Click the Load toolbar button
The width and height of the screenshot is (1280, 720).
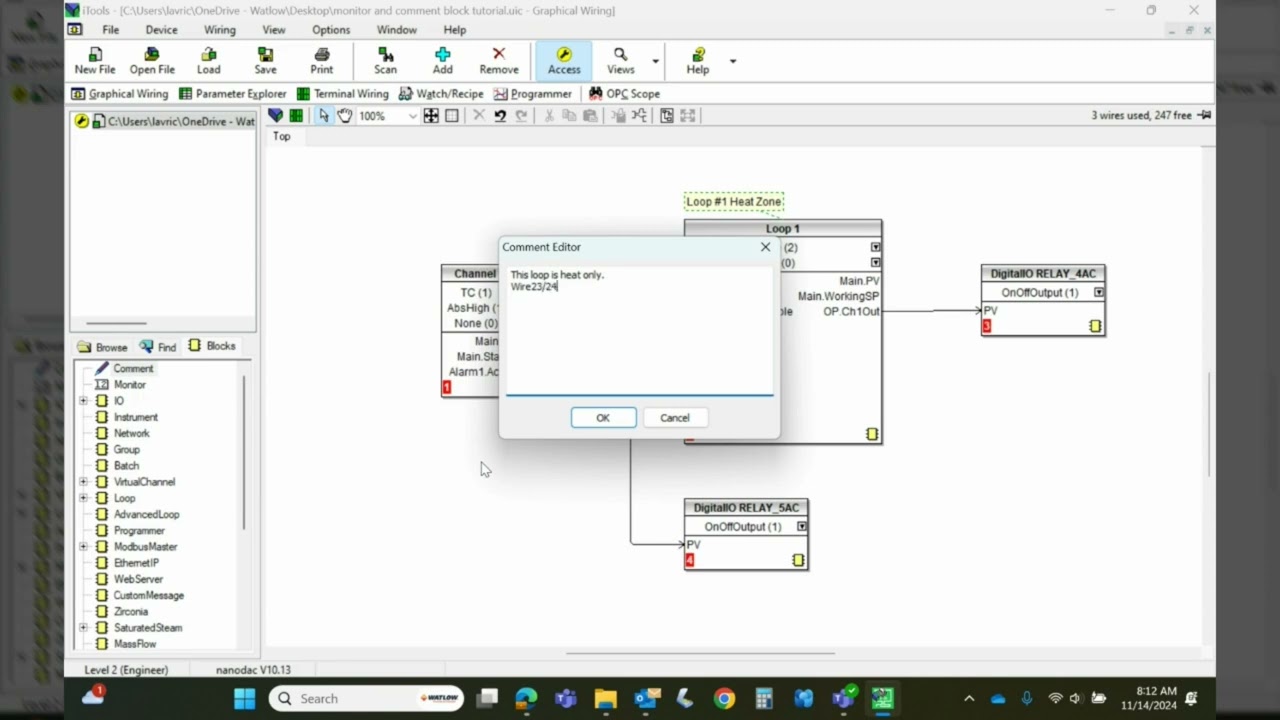(x=208, y=61)
